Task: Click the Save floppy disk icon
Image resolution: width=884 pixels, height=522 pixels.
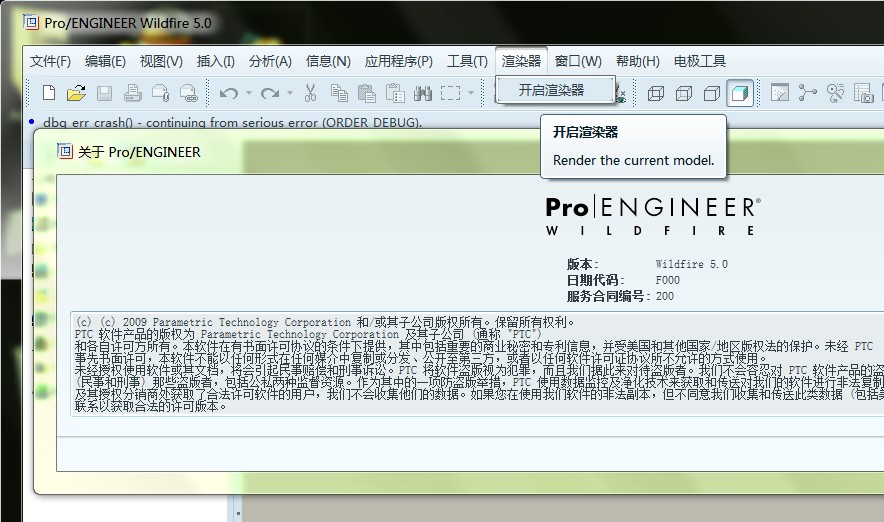Action: (x=104, y=92)
